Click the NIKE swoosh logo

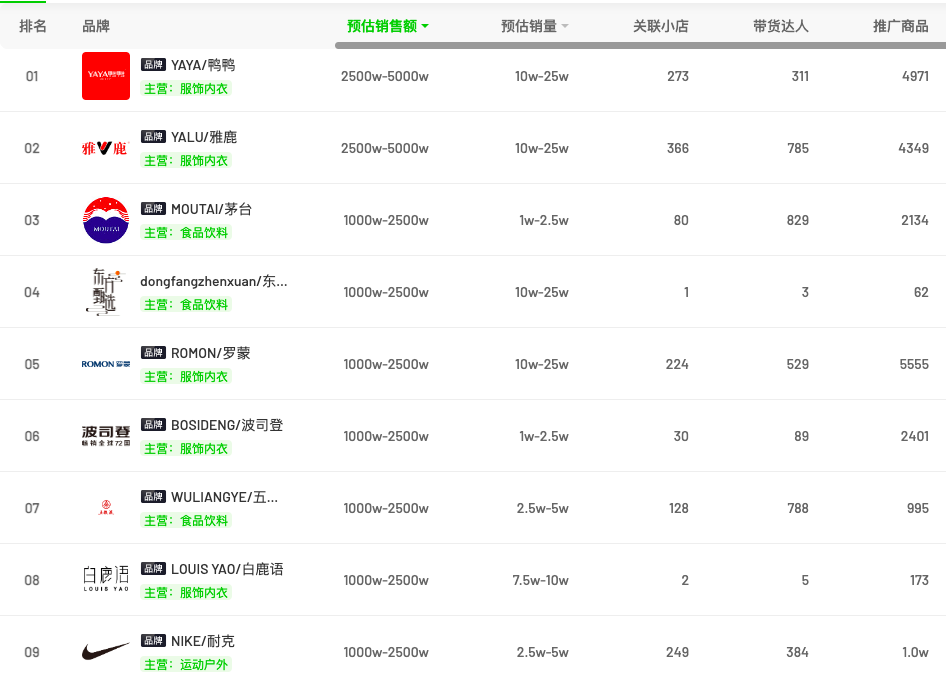(106, 652)
